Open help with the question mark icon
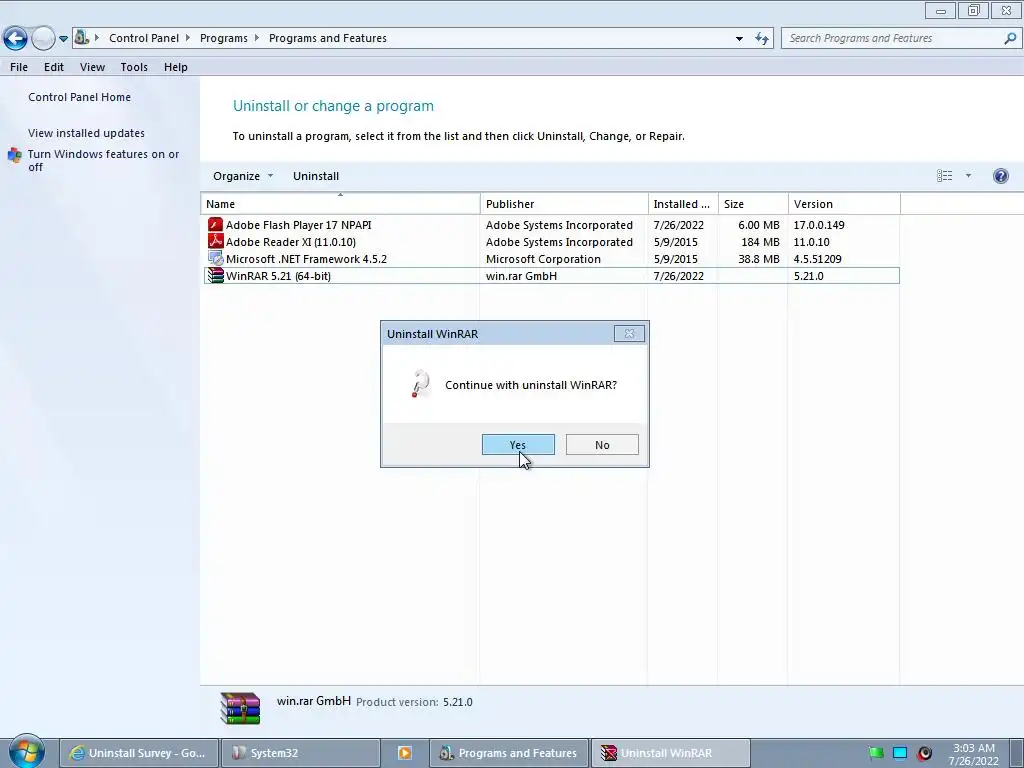 tap(1000, 176)
